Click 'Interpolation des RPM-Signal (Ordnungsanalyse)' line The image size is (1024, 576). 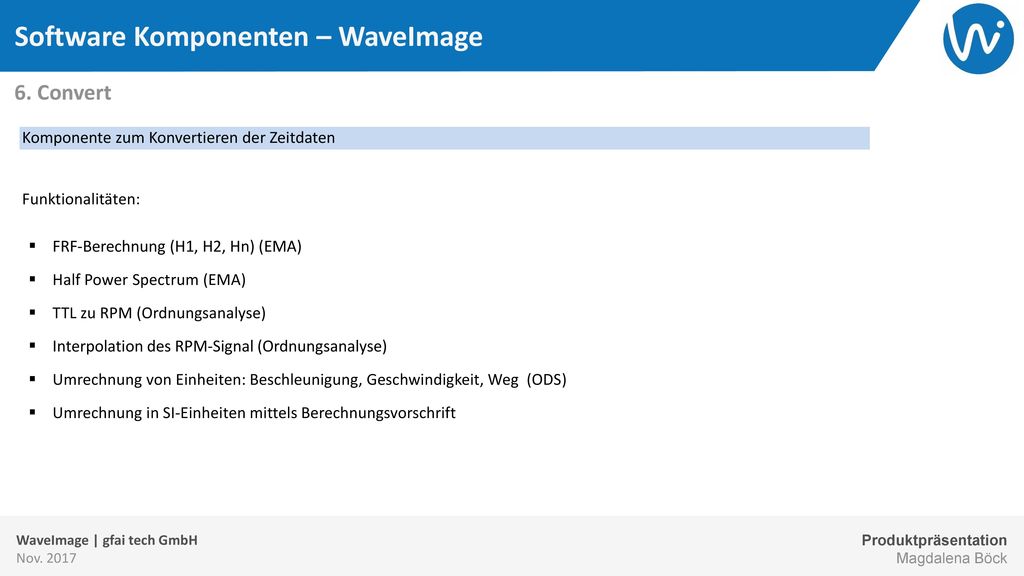pos(219,346)
